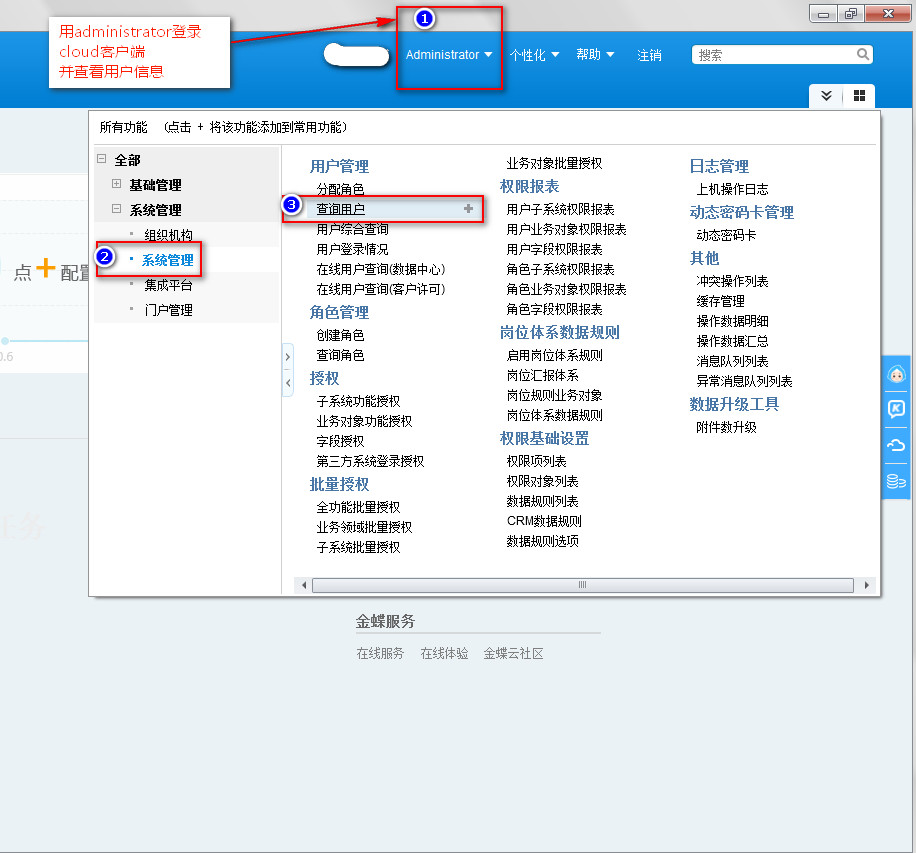Click the search magnifier icon
The height and width of the screenshot is (853, 916).
(x=862, y=55)
